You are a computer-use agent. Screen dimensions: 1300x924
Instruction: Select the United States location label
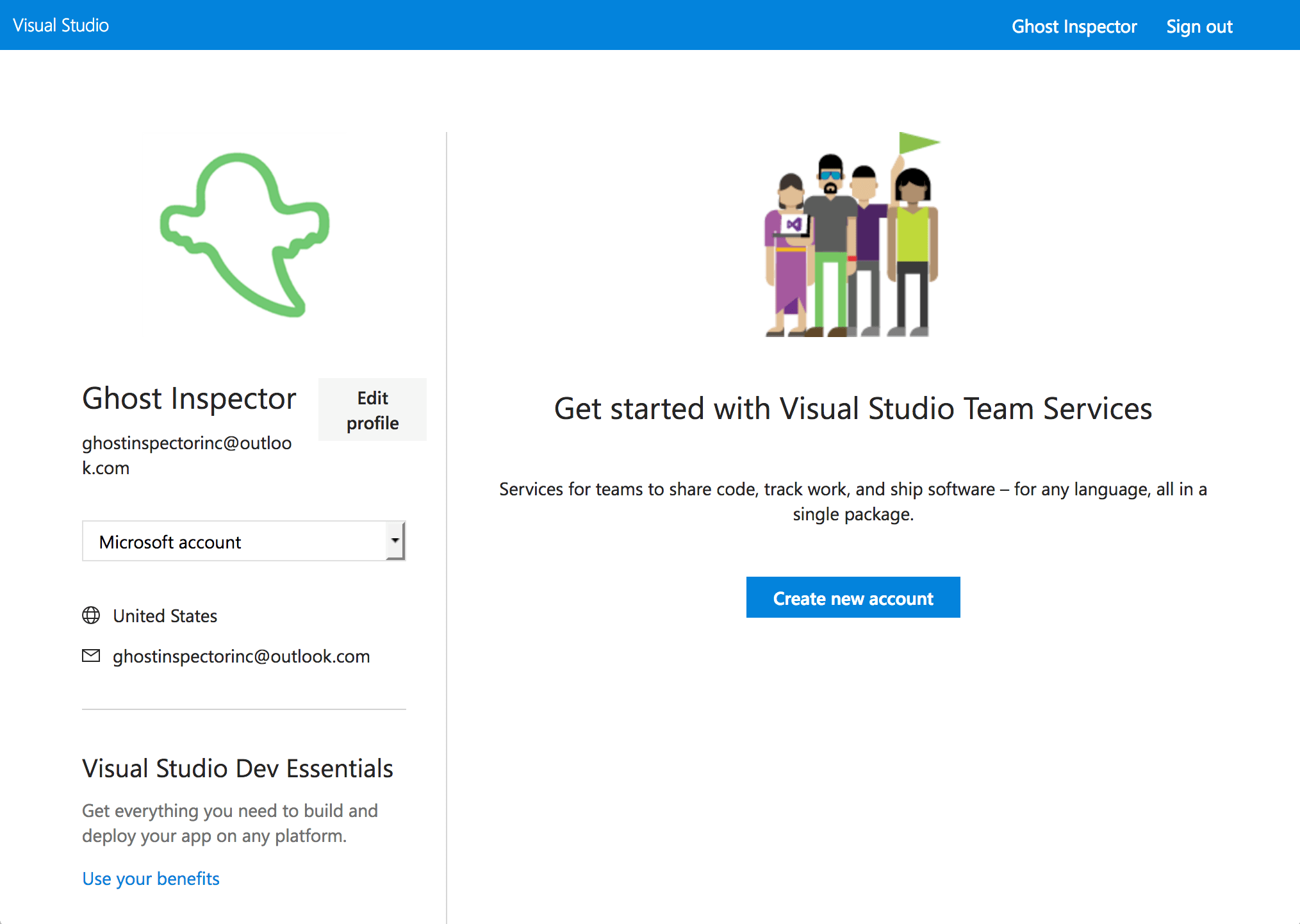pyautogui.click(x=165, y=616)
